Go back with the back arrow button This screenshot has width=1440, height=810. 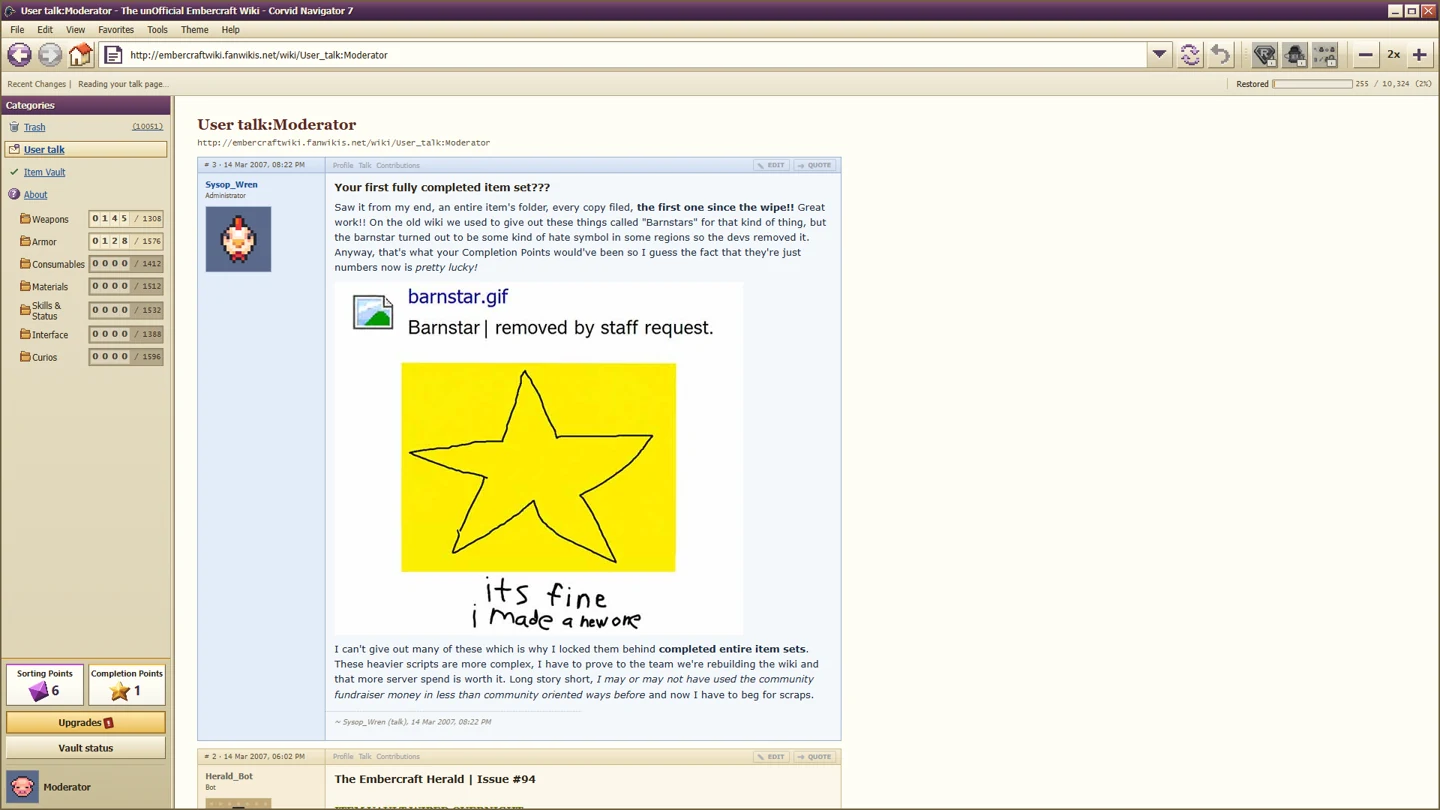(19, 55)
